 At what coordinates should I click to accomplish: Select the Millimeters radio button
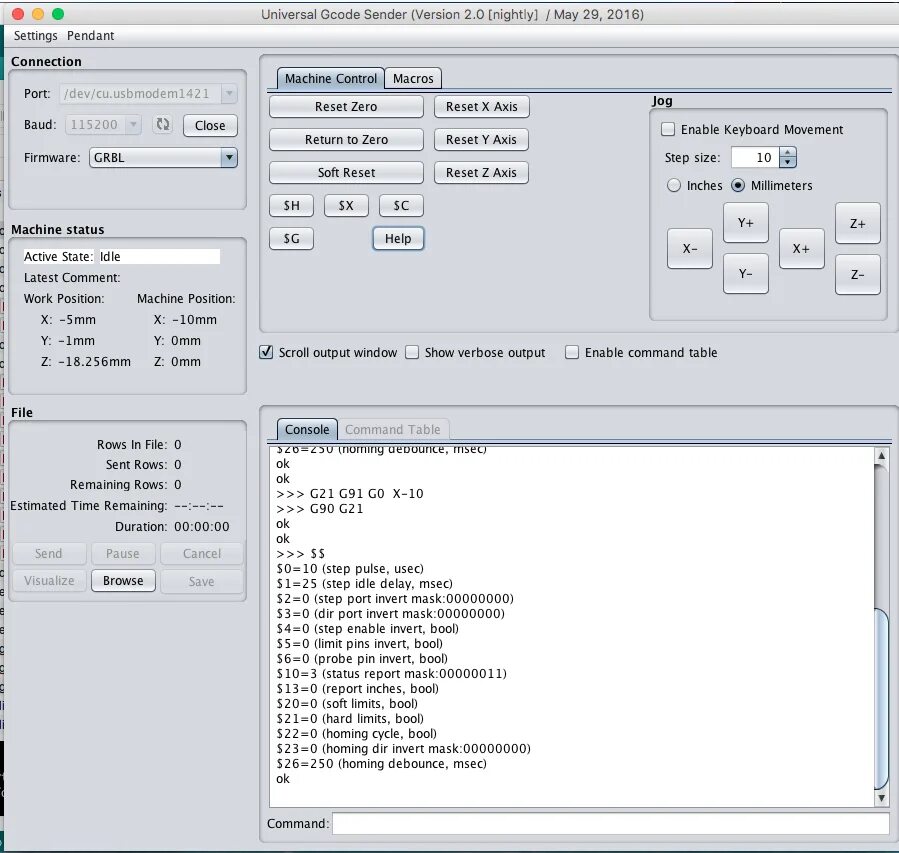pyautogui.click(x=738, y=186)
